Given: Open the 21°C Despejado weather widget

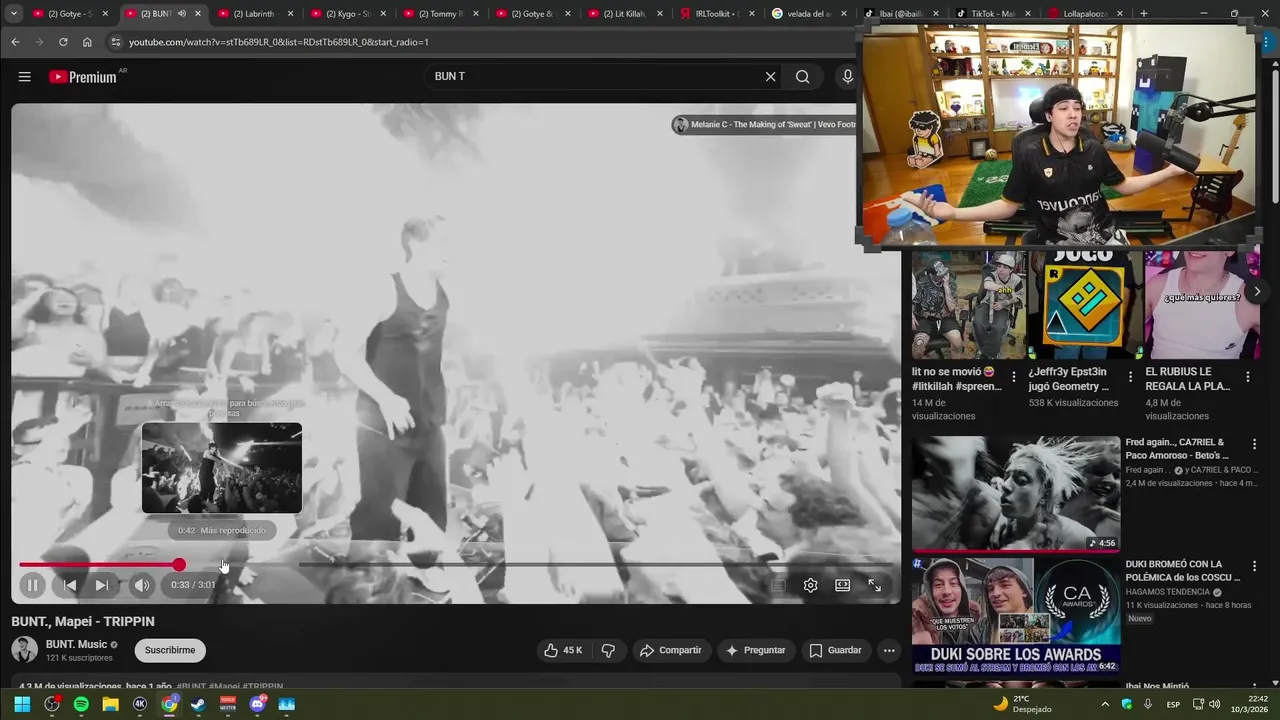Looking at the screenshot, I should pyautogui.click(x=1022, y=704).
